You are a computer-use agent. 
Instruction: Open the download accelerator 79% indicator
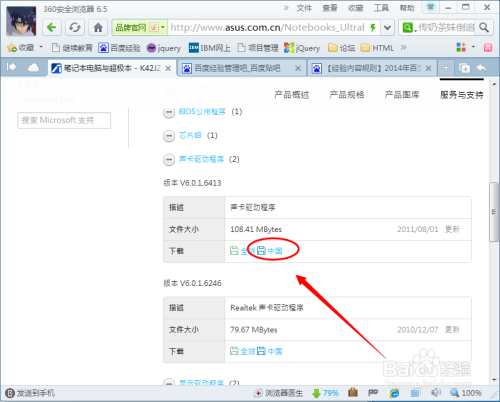click(325, 393)
